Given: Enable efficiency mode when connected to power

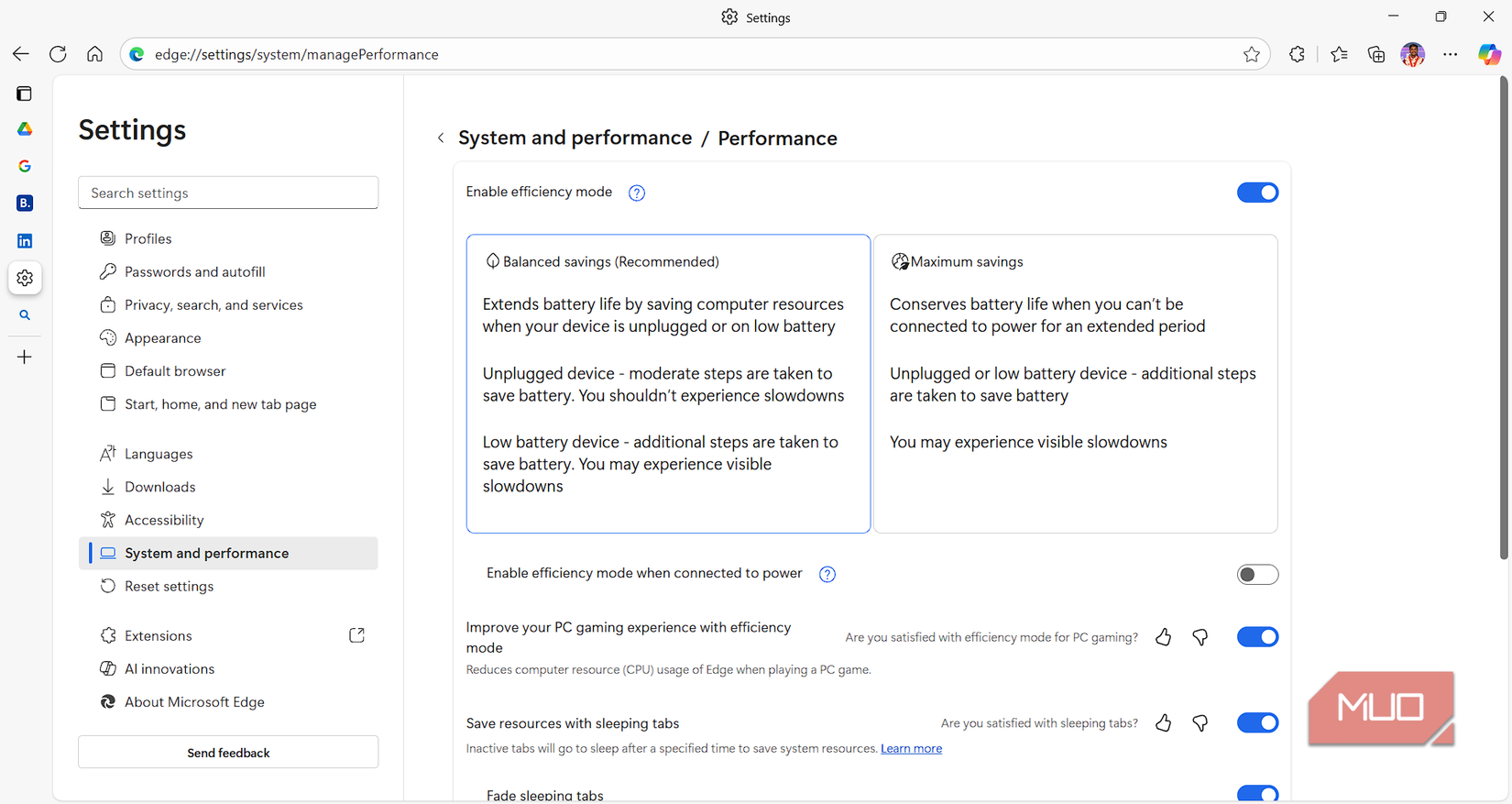Looking at the screenshot, I should (x=1257, y=575).
